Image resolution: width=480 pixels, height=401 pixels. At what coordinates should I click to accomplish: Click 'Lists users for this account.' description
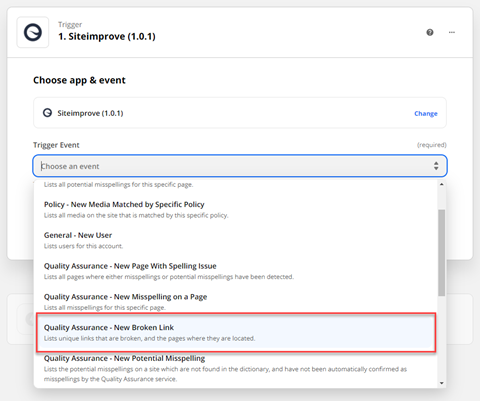coord(83,246)
